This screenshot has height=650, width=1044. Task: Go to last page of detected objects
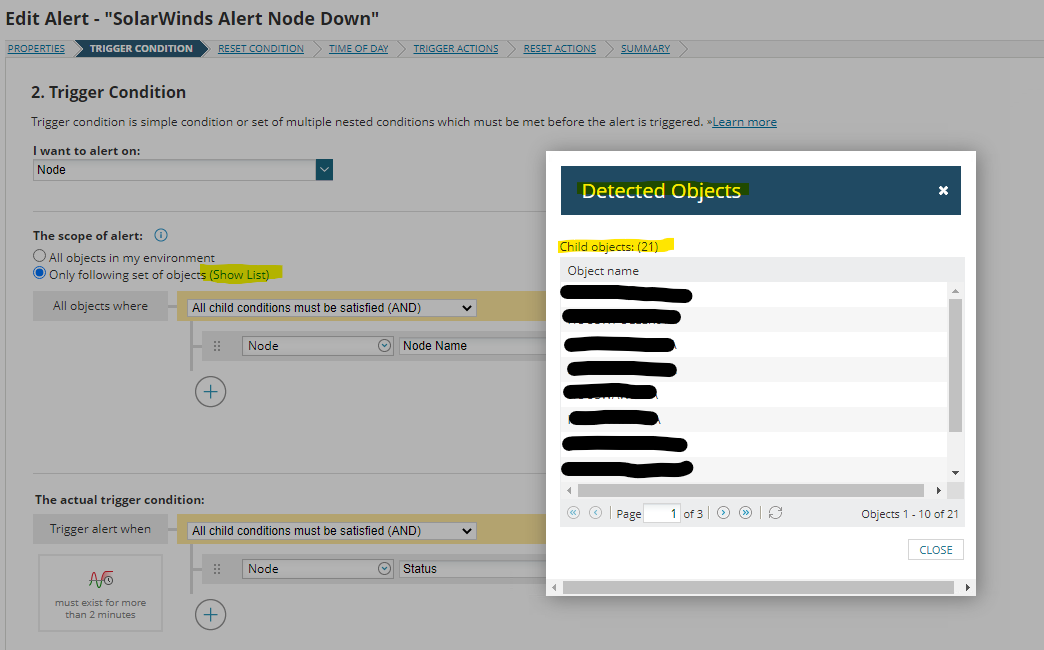pos(746,513)
